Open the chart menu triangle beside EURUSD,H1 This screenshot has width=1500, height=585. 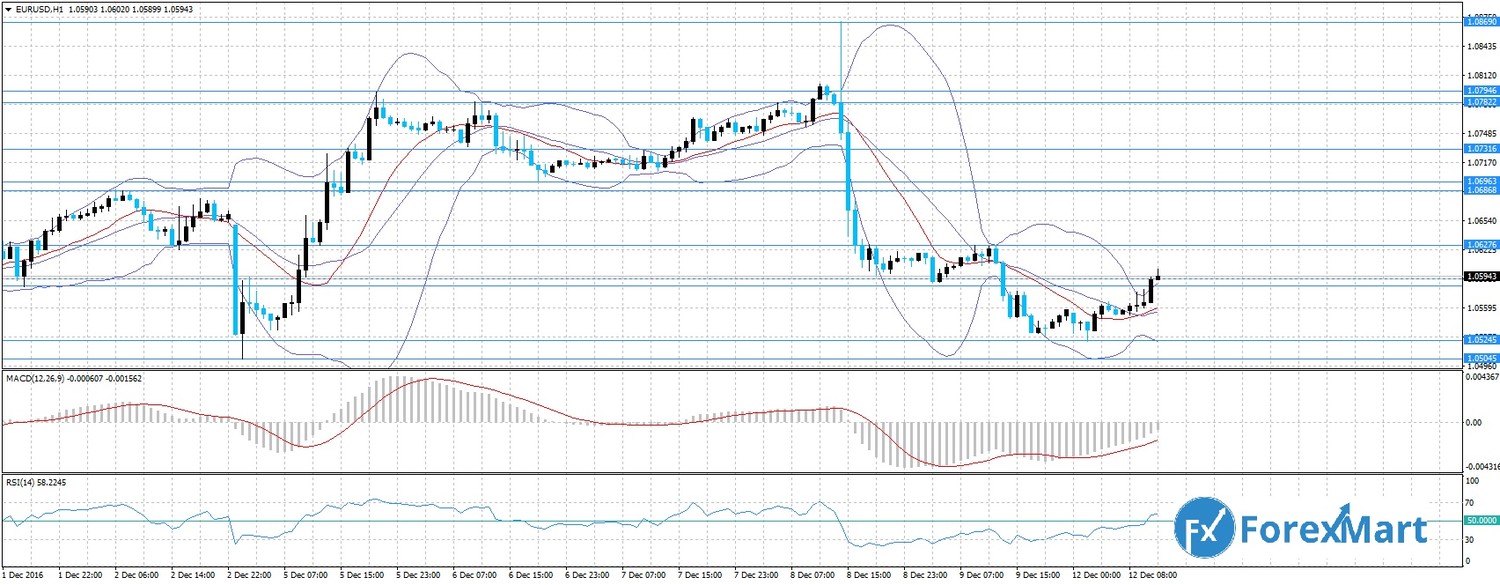tap(7, 9)
